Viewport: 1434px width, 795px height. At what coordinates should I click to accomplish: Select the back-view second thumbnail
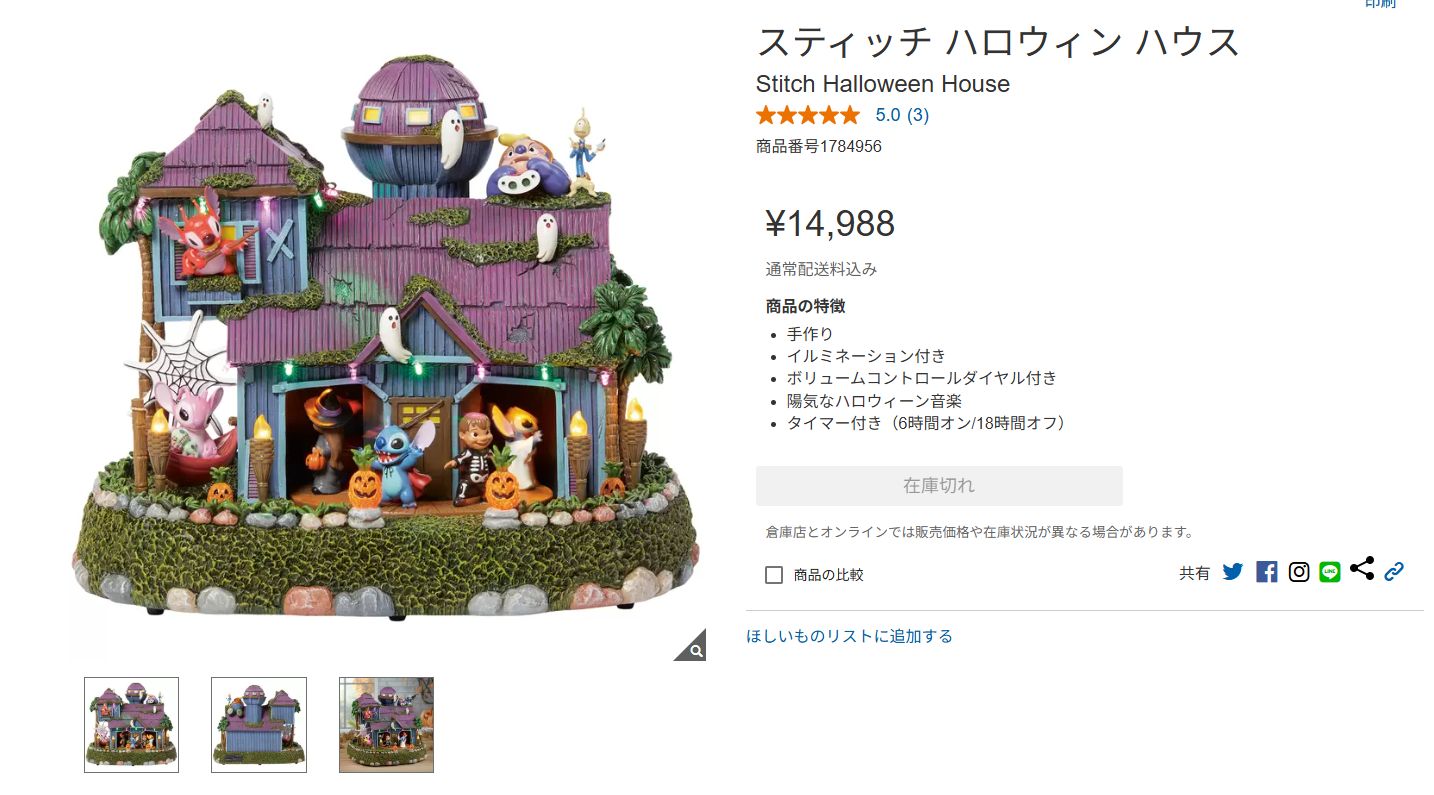click(259, 725)
